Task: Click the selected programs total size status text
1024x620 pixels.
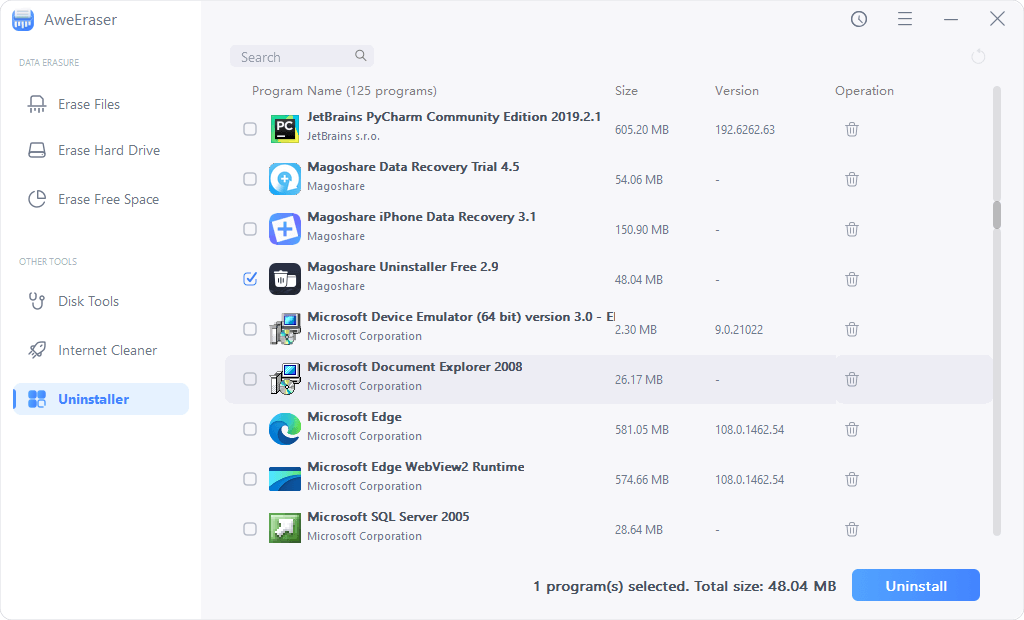Action: click(684, 586)
